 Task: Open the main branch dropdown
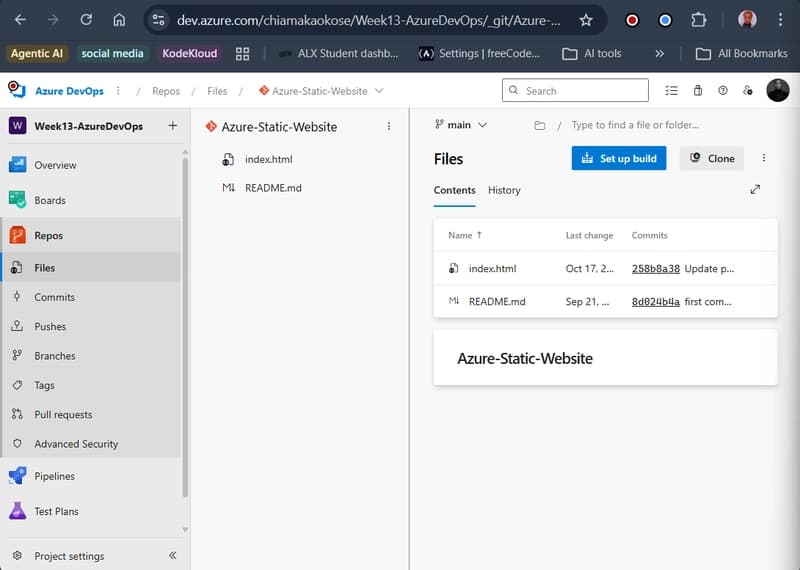tap(461, 125)
